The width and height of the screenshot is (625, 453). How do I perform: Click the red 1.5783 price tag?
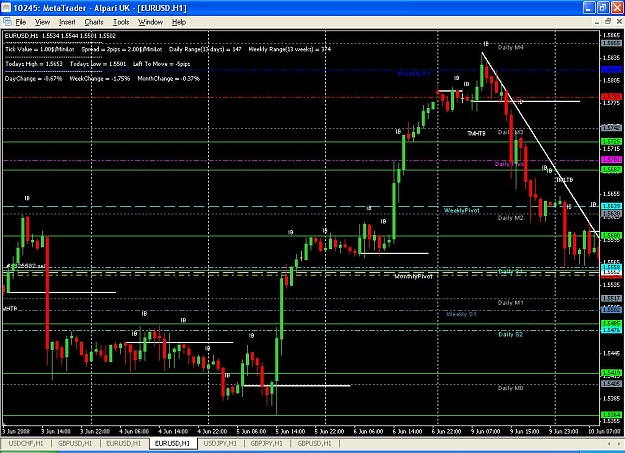[611, 97]
